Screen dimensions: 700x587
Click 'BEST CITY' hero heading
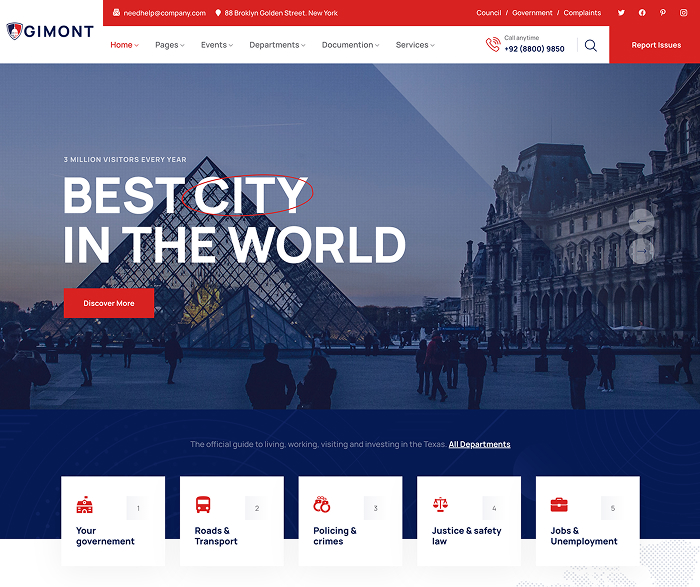click(x=185, y=195)
